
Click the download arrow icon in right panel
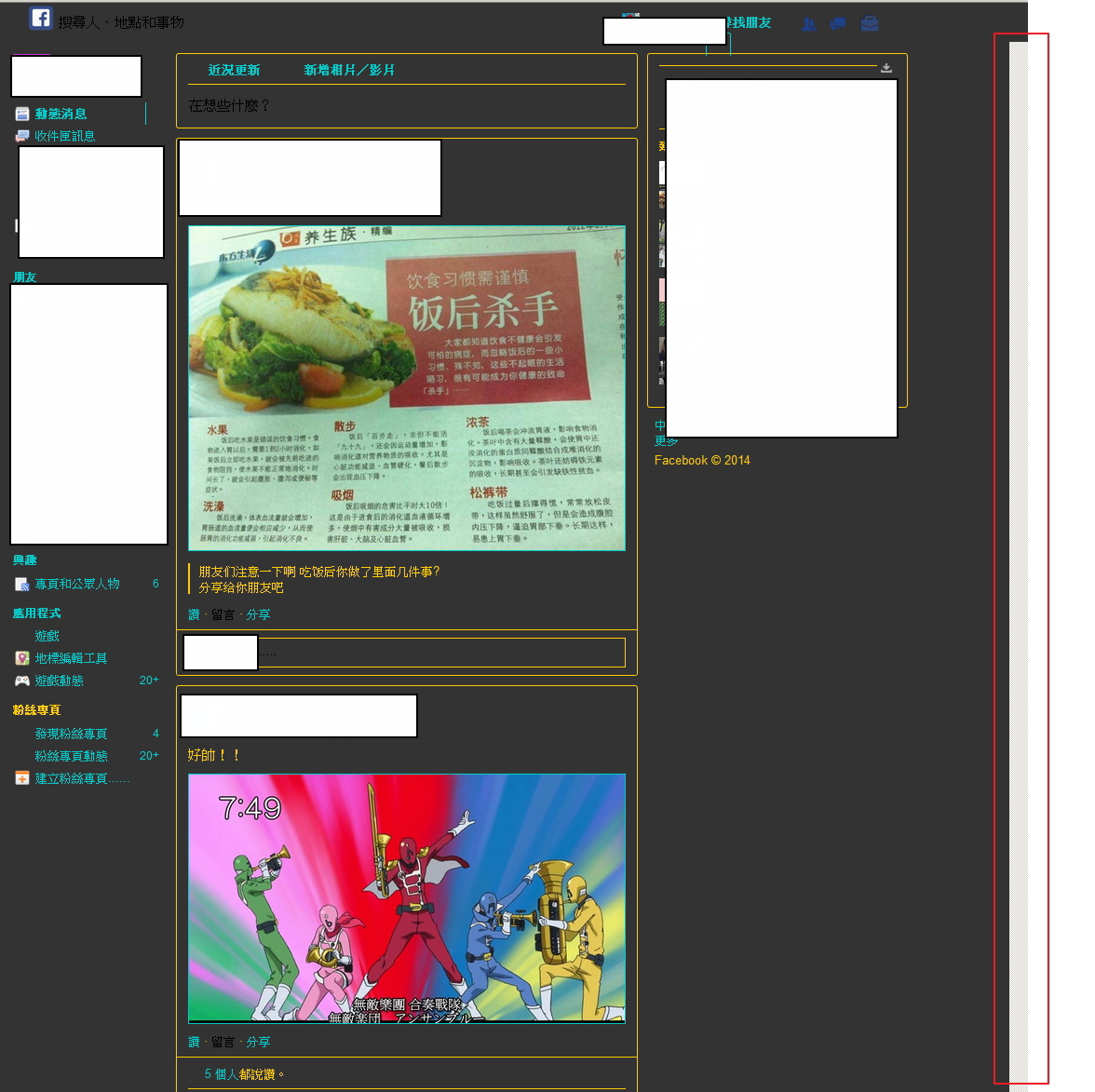(x=886, y=68)
